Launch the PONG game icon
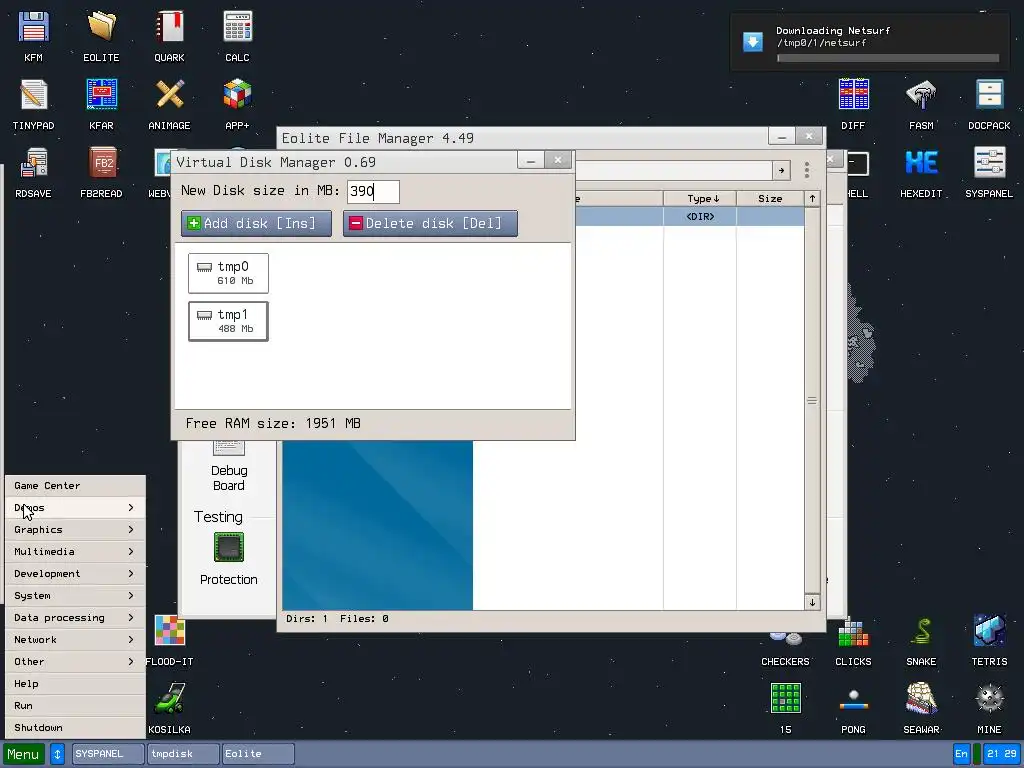This screenshot has width=1024, height=768. click(x=854, y=699)
